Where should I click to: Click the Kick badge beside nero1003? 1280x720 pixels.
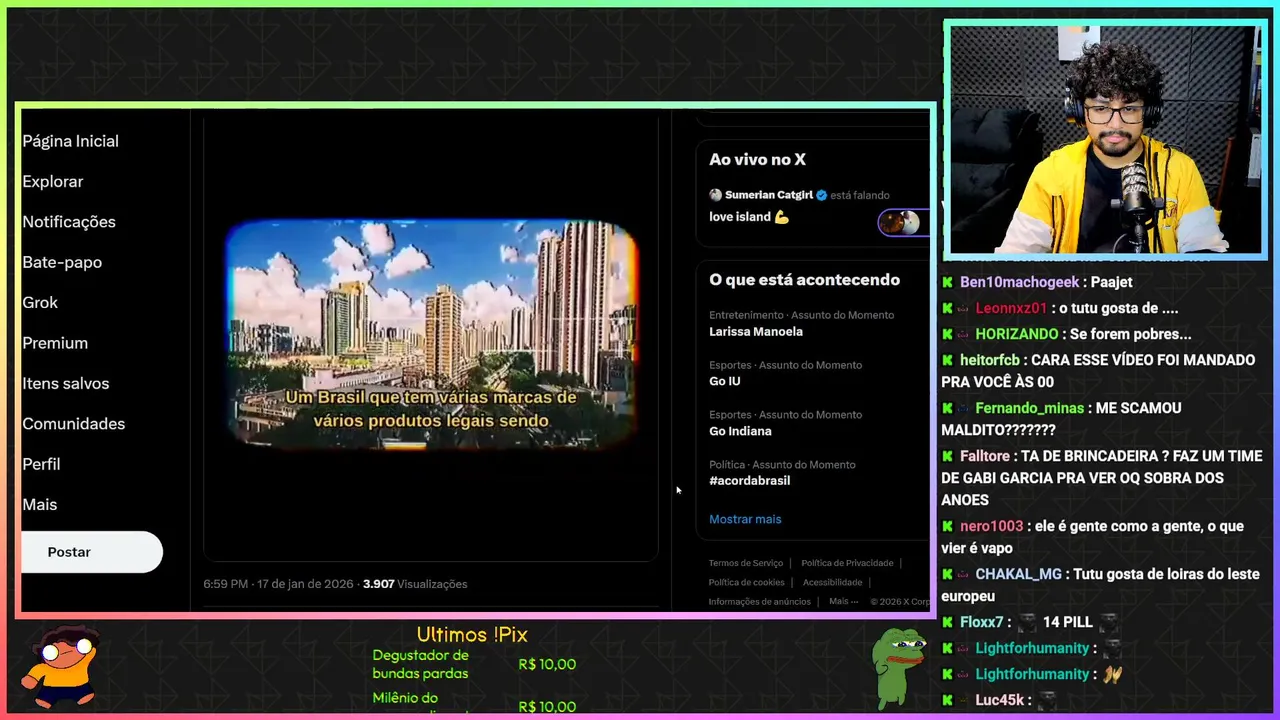coord(948,527)
